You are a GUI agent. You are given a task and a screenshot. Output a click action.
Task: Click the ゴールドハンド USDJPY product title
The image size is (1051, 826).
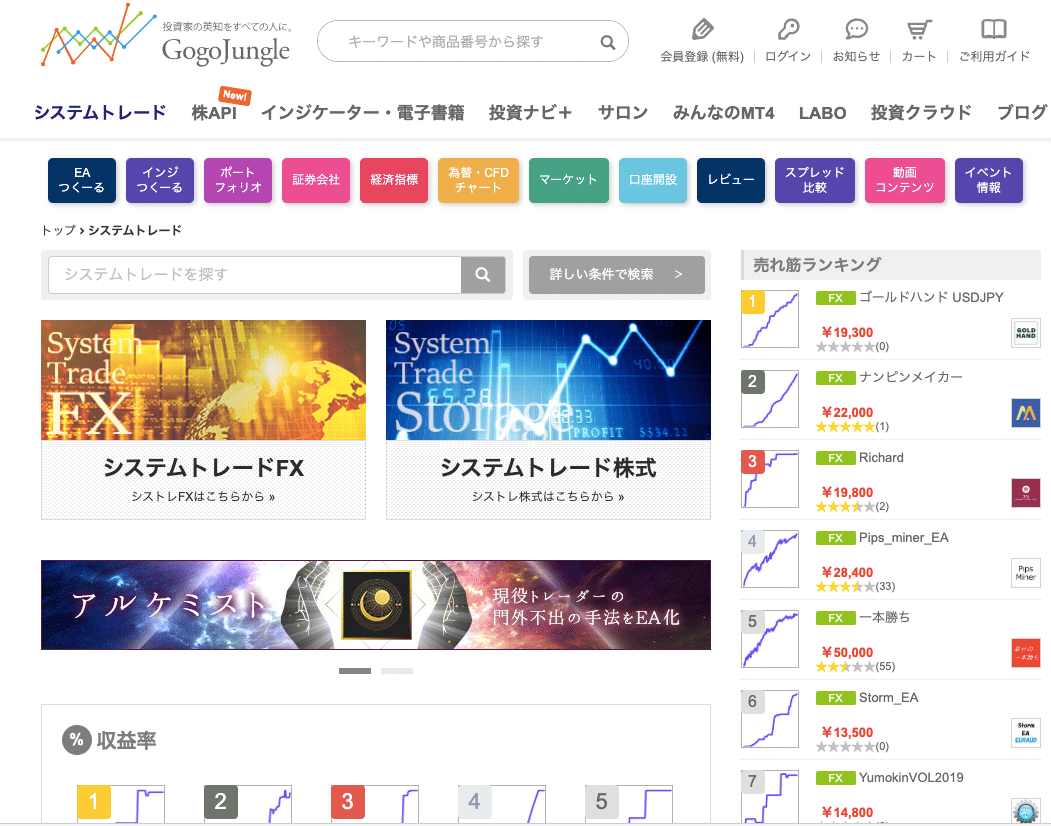click(x=931, y=298)
